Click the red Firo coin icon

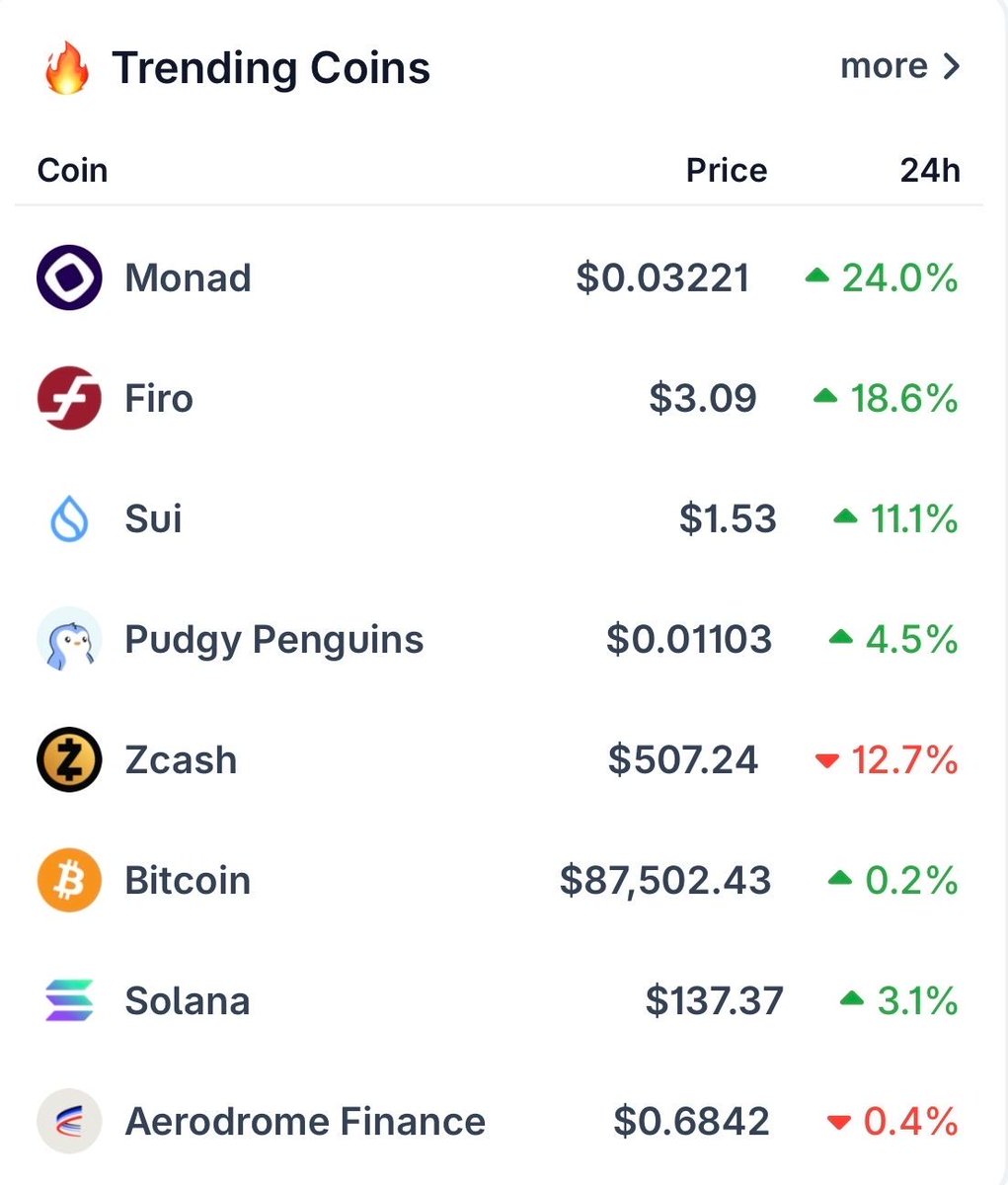pos(69,399)
